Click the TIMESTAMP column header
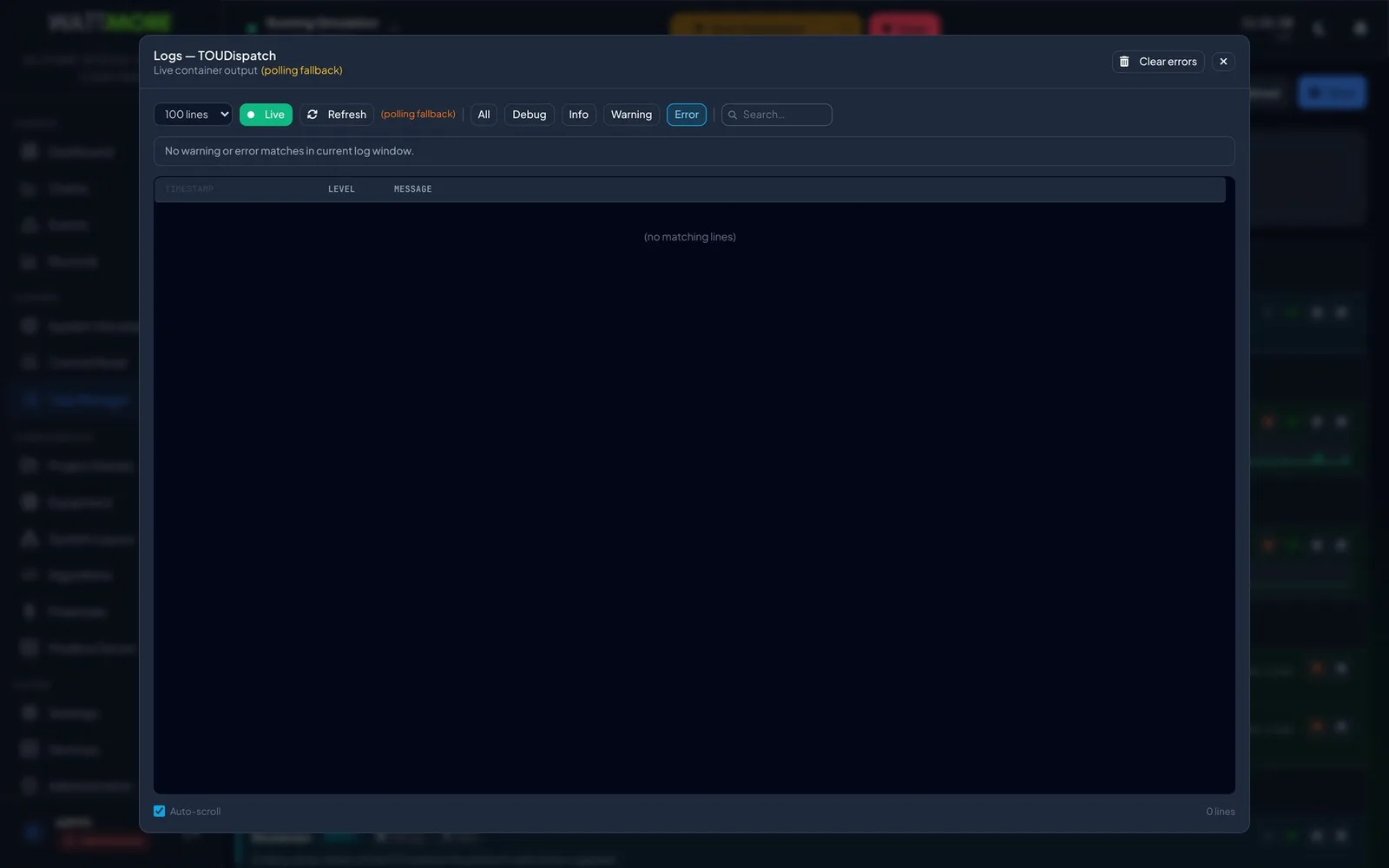The image size is (1389, 868). (x=189, y=189)
